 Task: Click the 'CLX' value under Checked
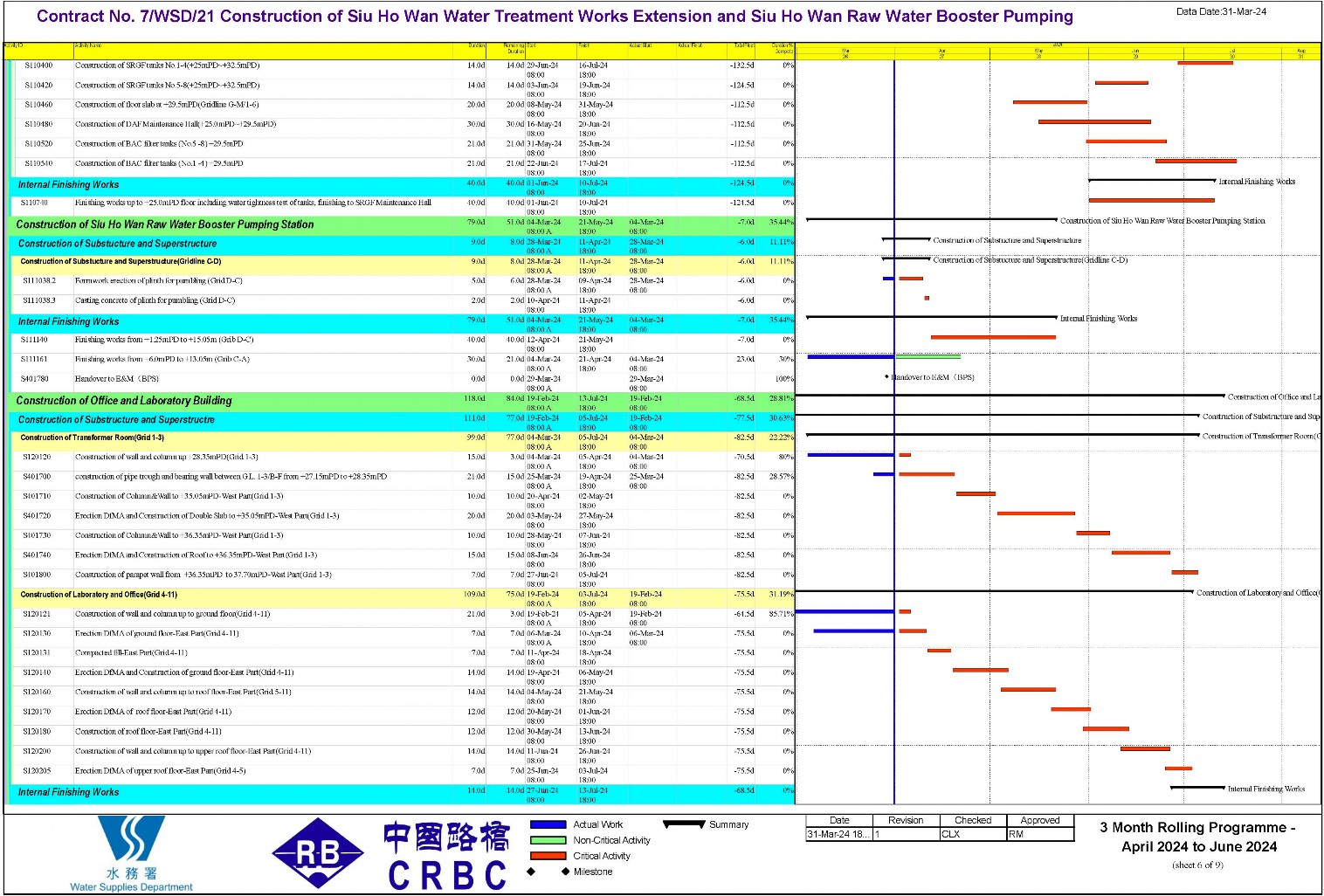pos(950,835)
